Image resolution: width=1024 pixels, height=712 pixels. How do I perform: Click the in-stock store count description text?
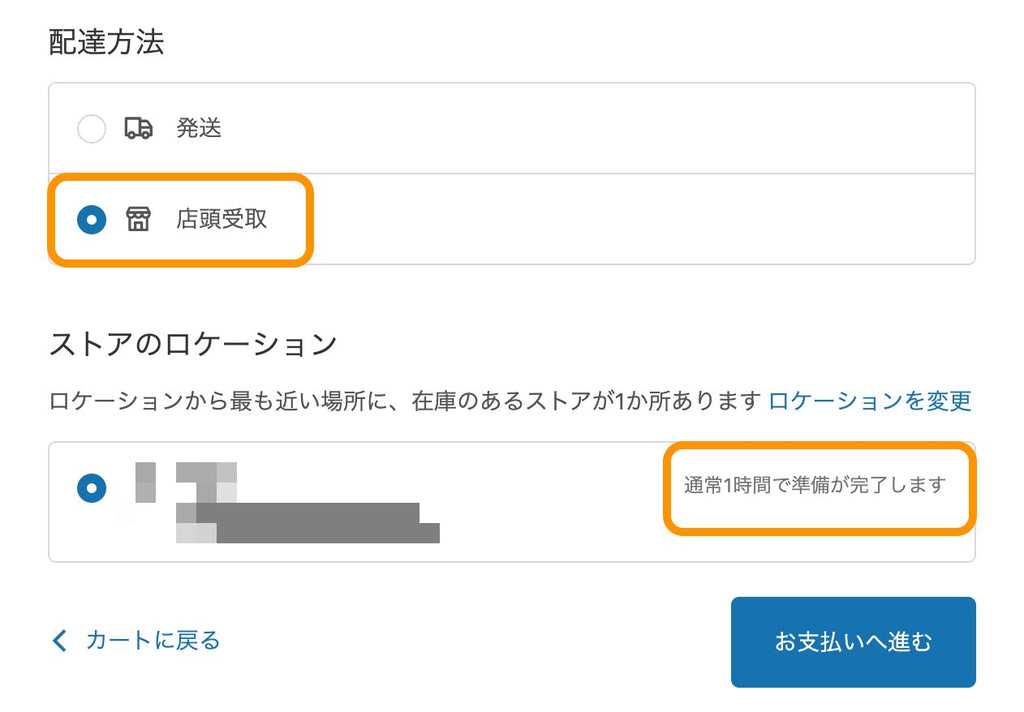pos(405,401)
